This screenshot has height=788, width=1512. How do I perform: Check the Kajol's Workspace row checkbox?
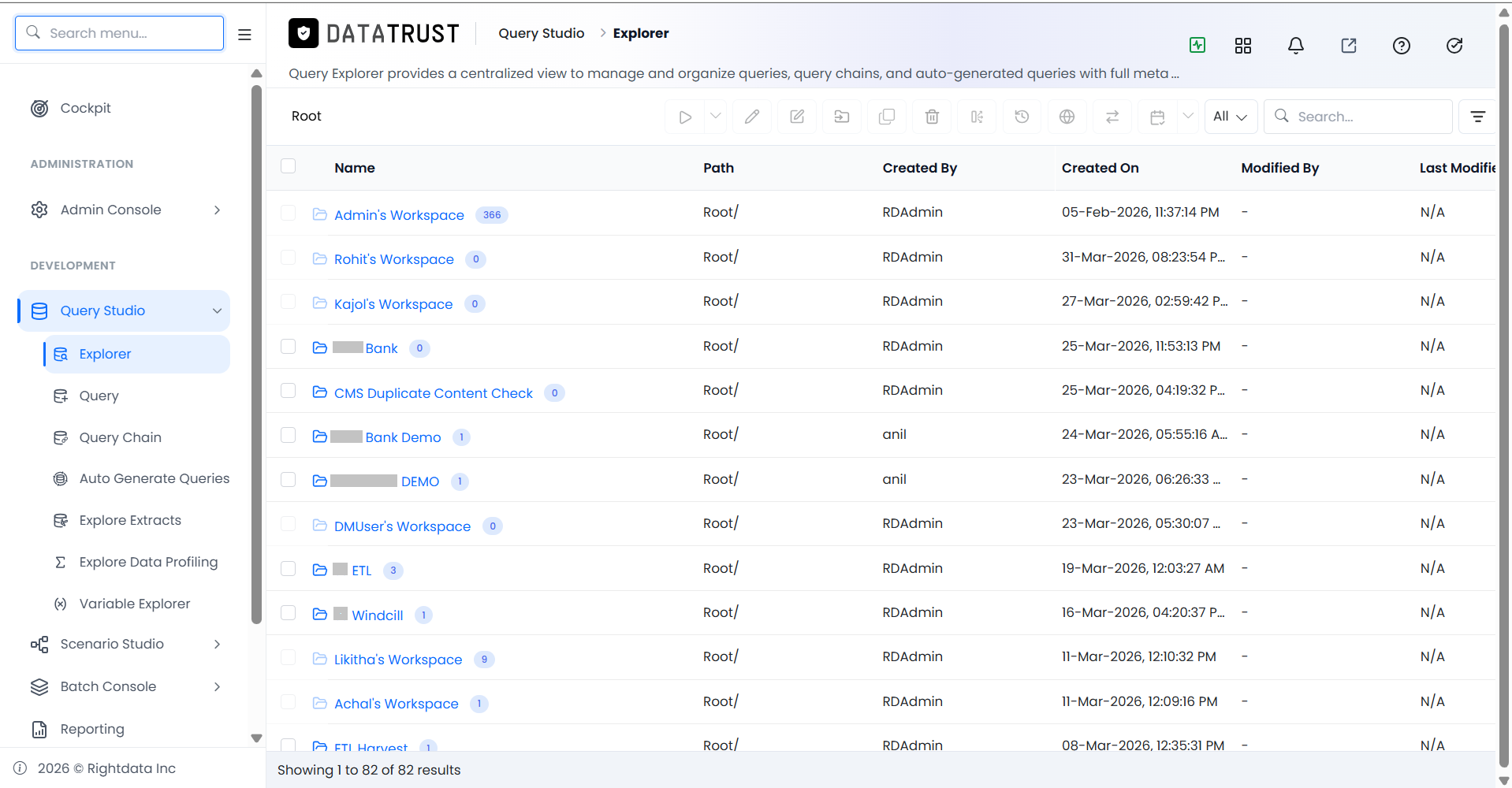coord(289,302)
